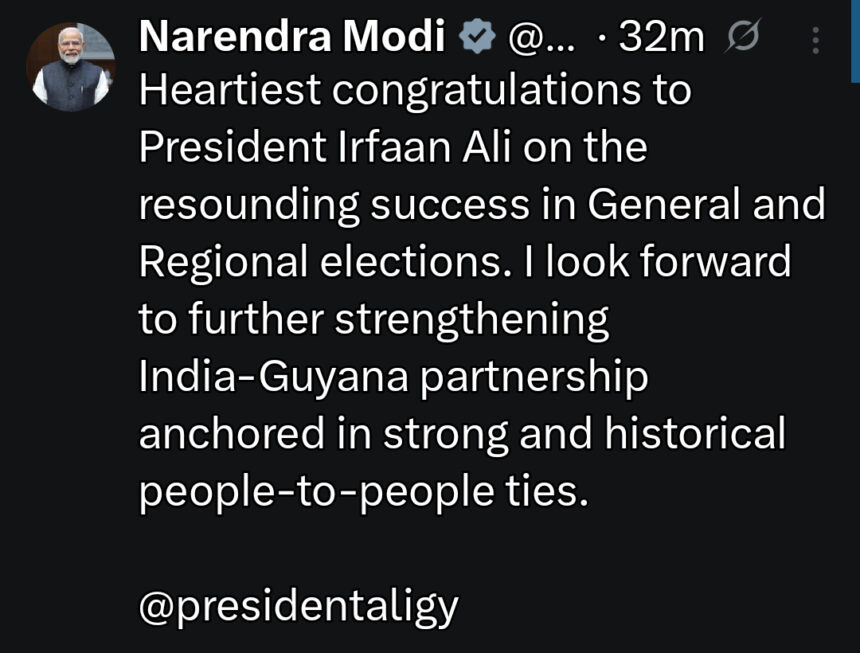The height and width of the screenshot is (653, 860).
Task: Open the three-dot more options menu
Action: [x=817, y=40]
